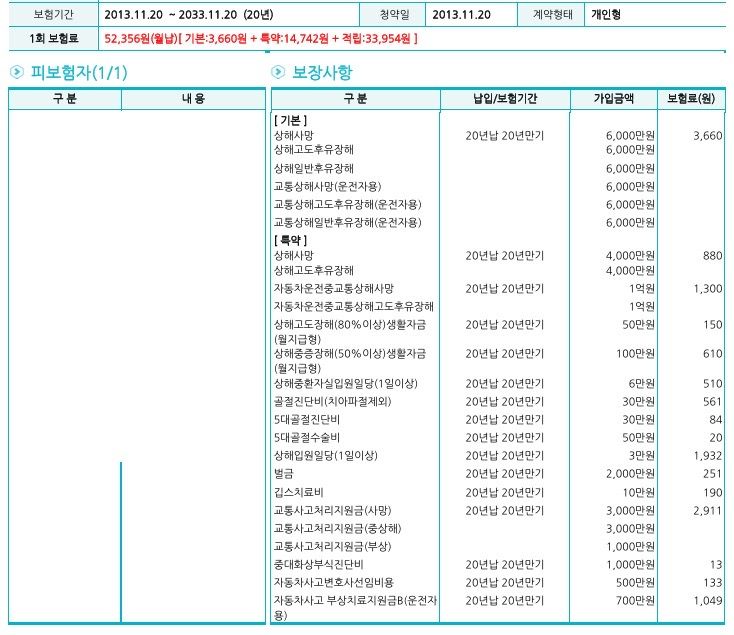
Task: Click the 보험료(원) column header
Action: coord(690,99)
